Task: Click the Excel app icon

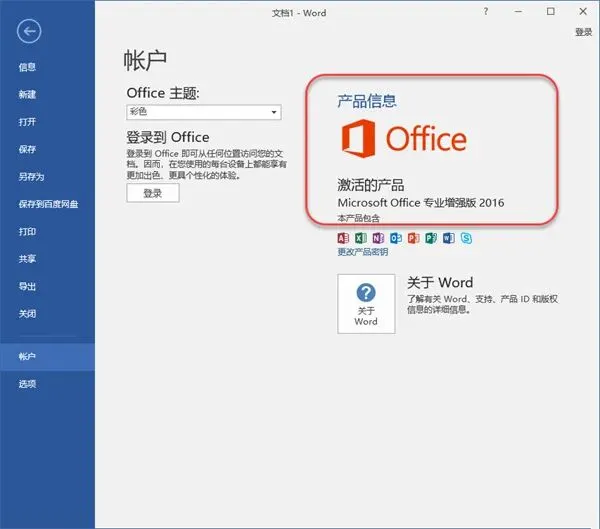Action: pyautogui.click(x=361, y=238)
